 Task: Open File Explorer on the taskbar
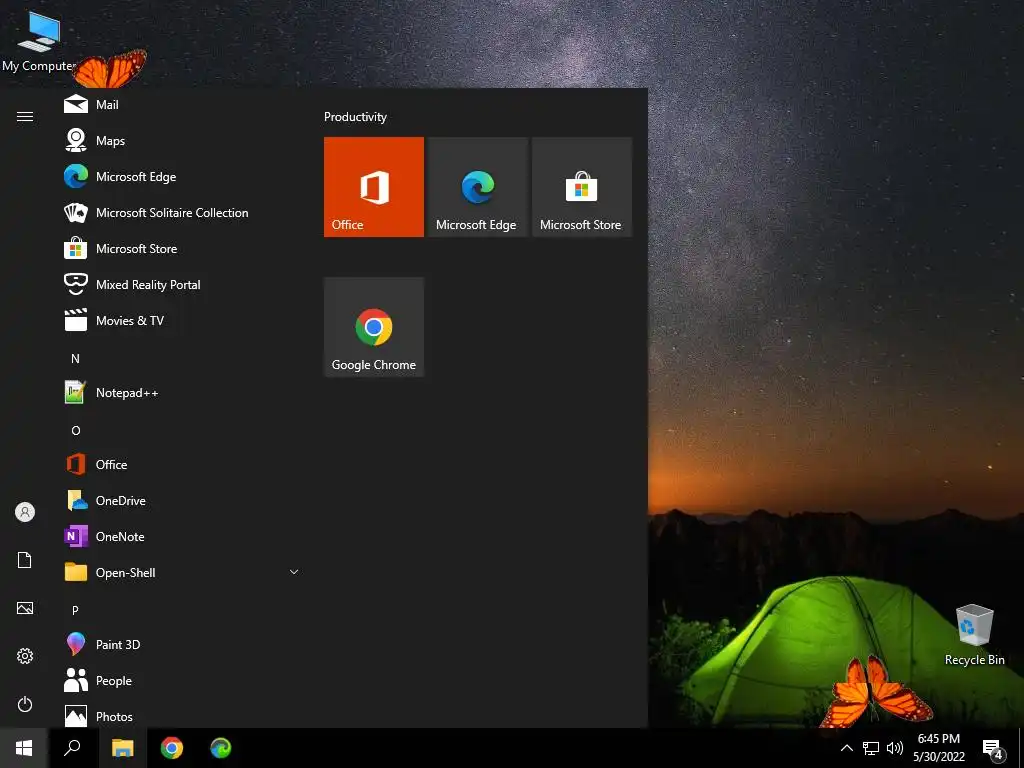[x=122, y=748]
